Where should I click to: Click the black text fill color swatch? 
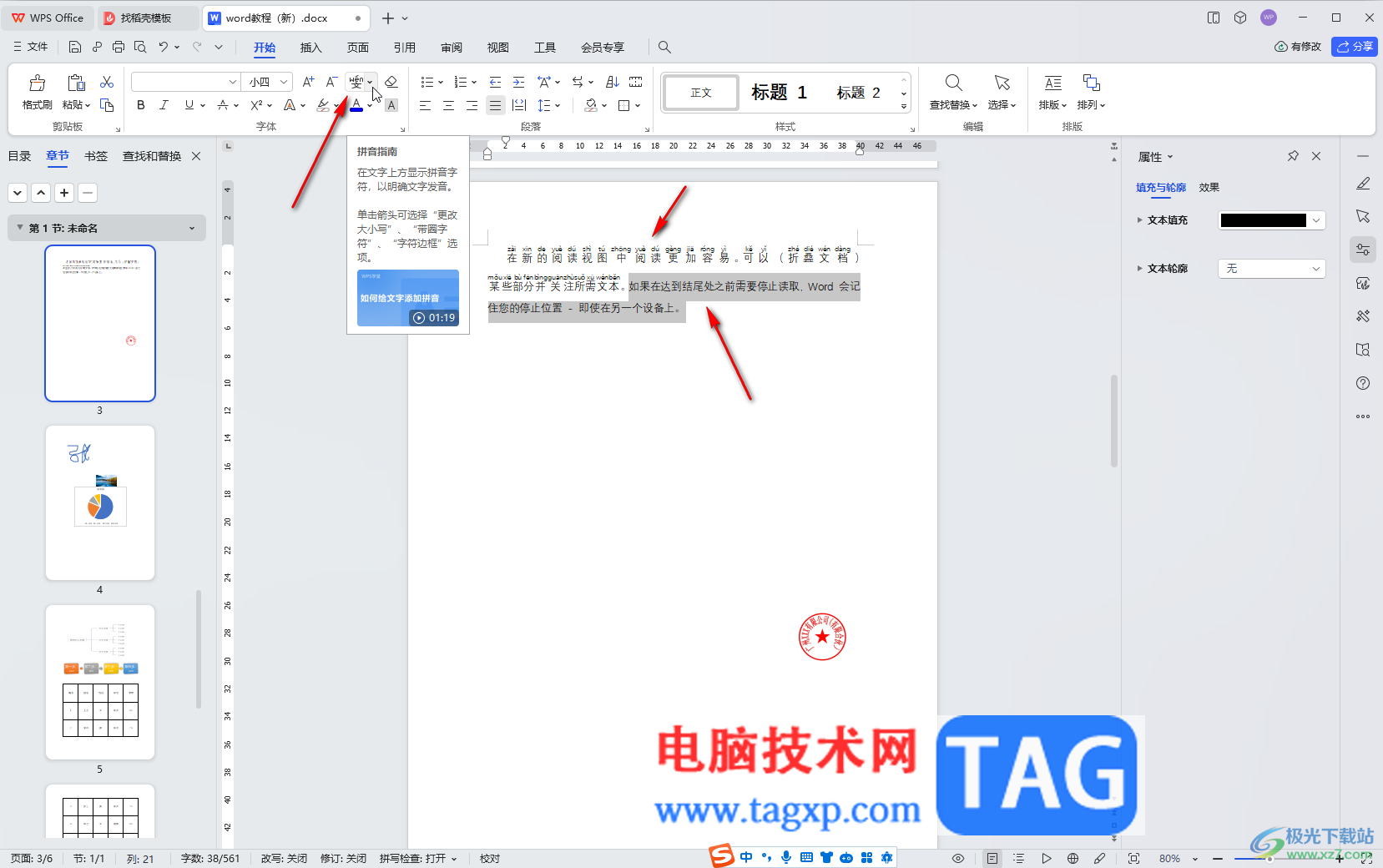[x=1263, y=220]
